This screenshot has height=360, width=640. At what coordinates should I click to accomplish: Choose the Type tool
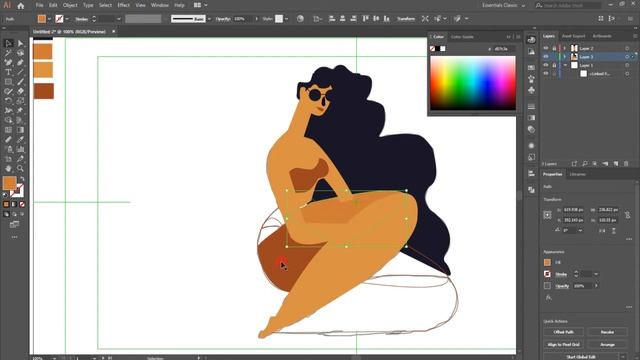tap(8, 72)
